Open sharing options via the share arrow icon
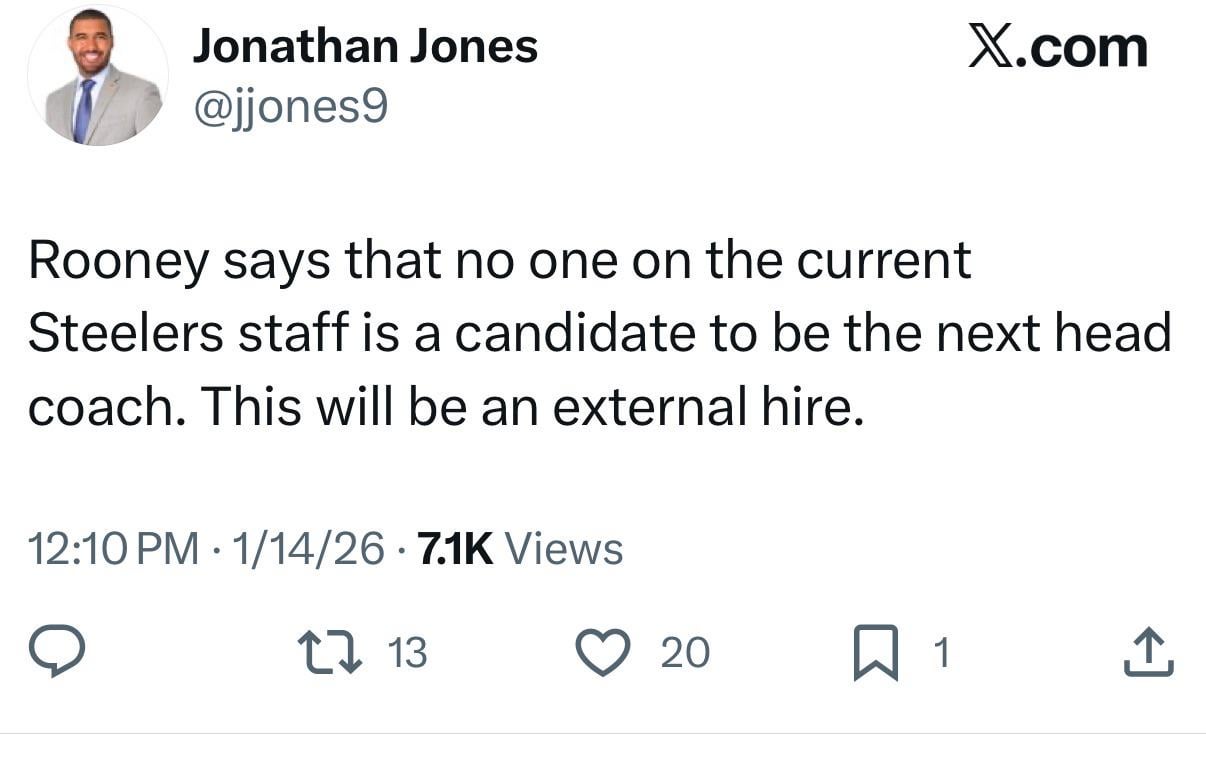The height and width of the screenshot is (779, 1206). [x=1148, y=650]
